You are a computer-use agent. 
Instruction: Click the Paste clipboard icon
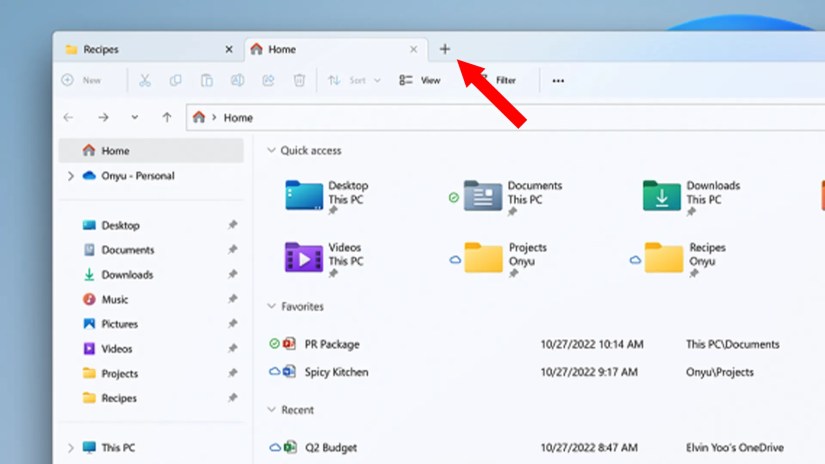pyautogui.click(x=206, y=80)
